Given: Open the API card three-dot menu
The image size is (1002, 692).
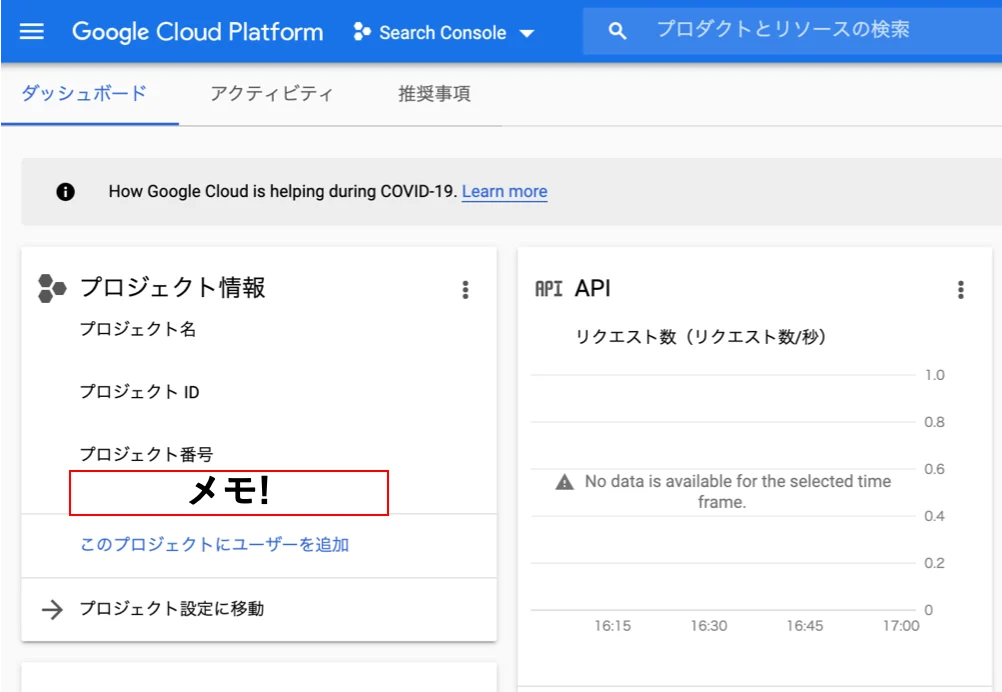Looking at the screenshot, I should click(960, 289).
